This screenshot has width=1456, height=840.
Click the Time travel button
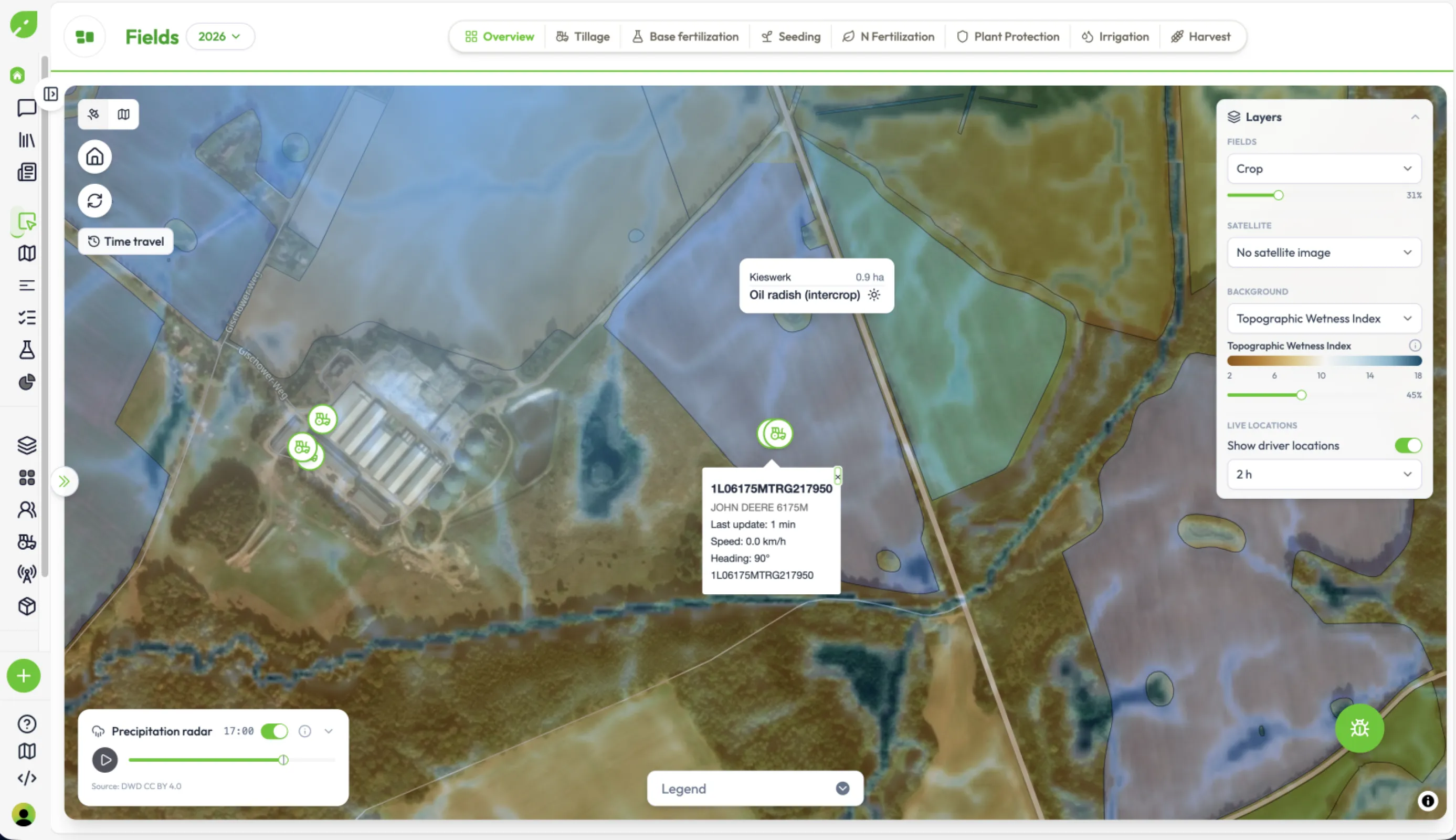click(x=125, y=241)
